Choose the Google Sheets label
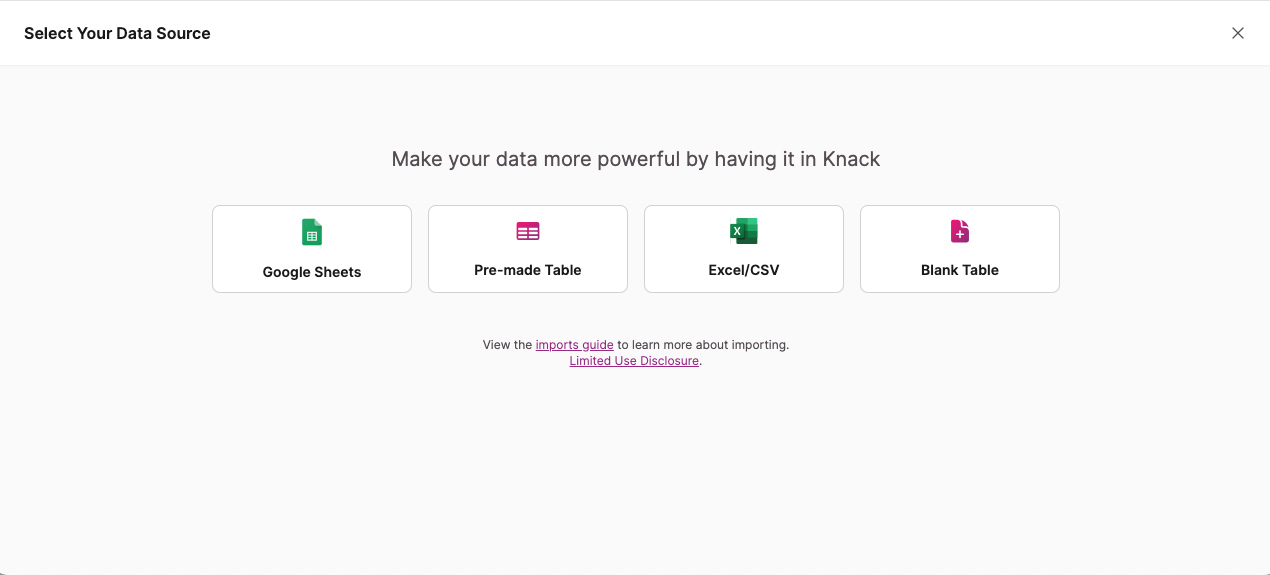This screenshot has width=1270, height=575. (312, 272)
